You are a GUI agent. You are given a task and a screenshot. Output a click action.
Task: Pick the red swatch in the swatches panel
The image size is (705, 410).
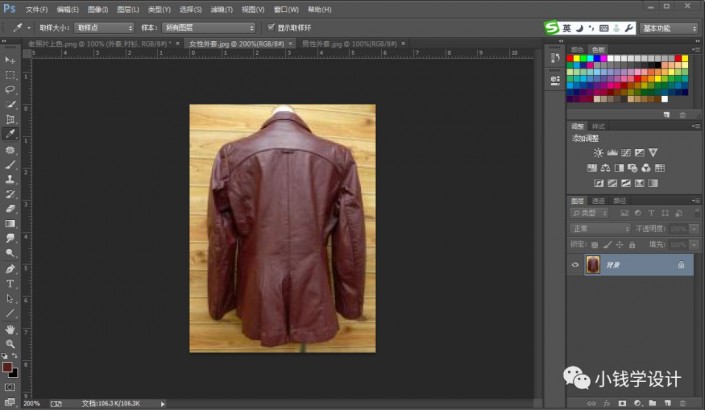(x=572, y=59)
